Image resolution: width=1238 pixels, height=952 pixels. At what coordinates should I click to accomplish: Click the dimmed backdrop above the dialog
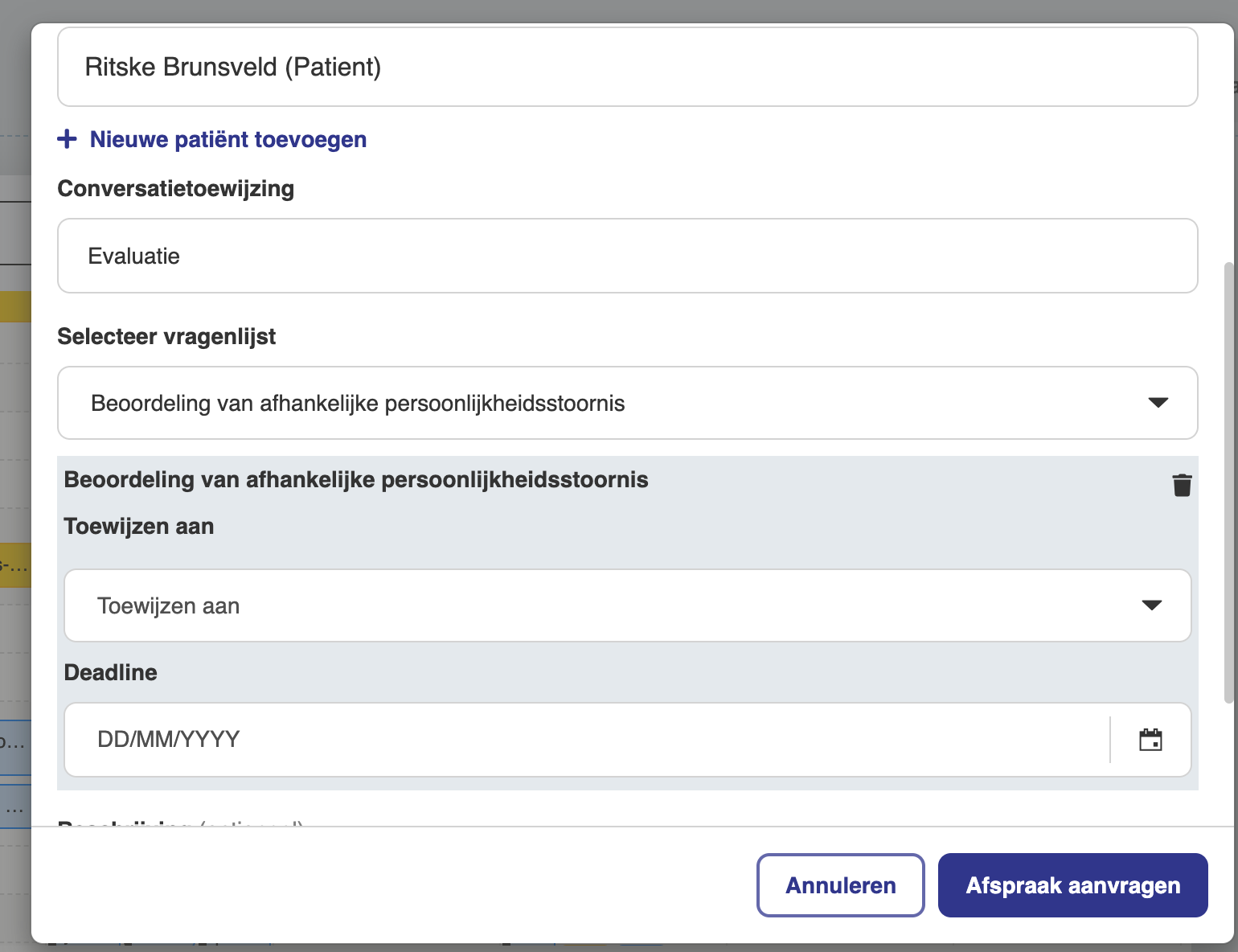click(x=619, y=10)
